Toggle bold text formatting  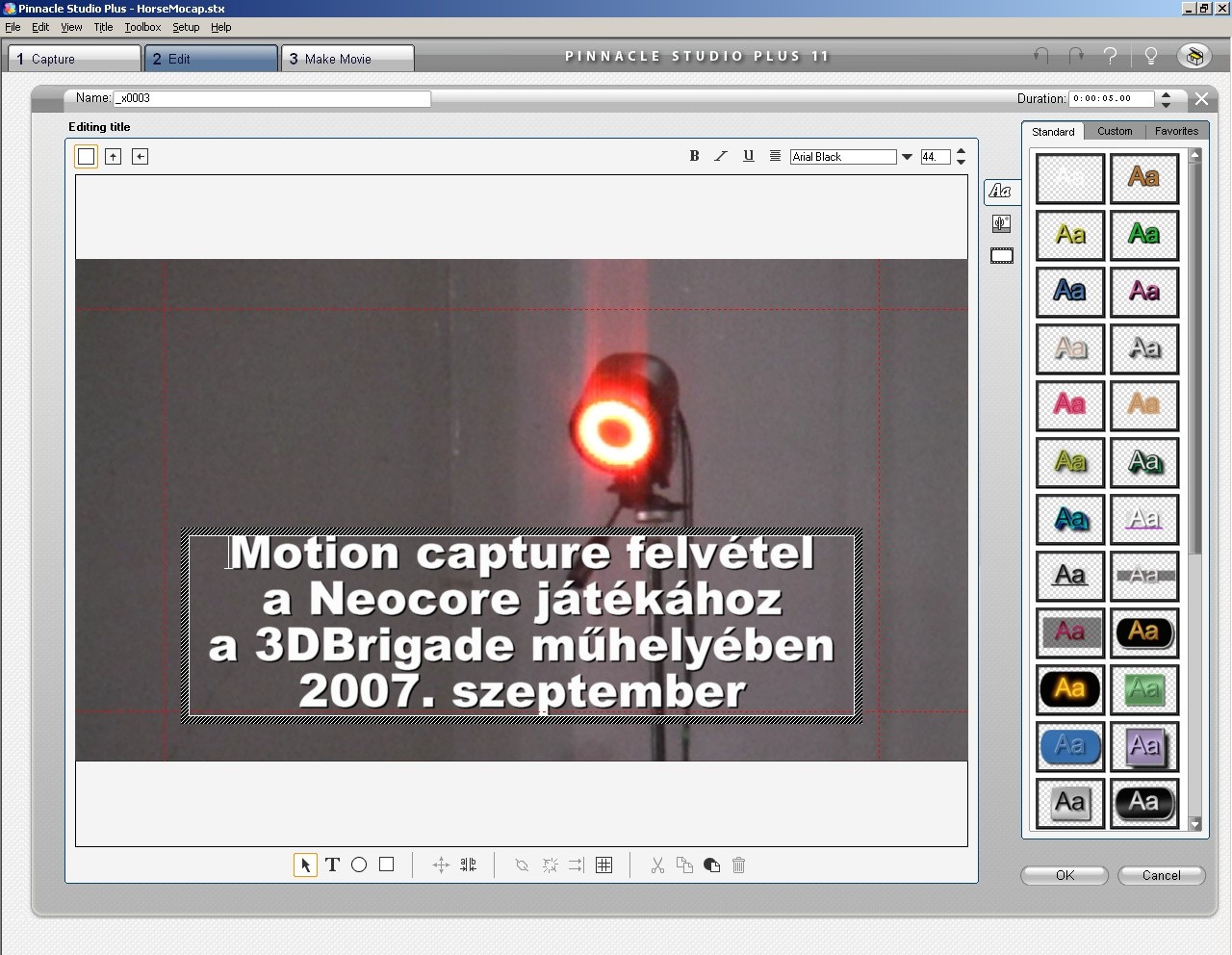point(694,156)
